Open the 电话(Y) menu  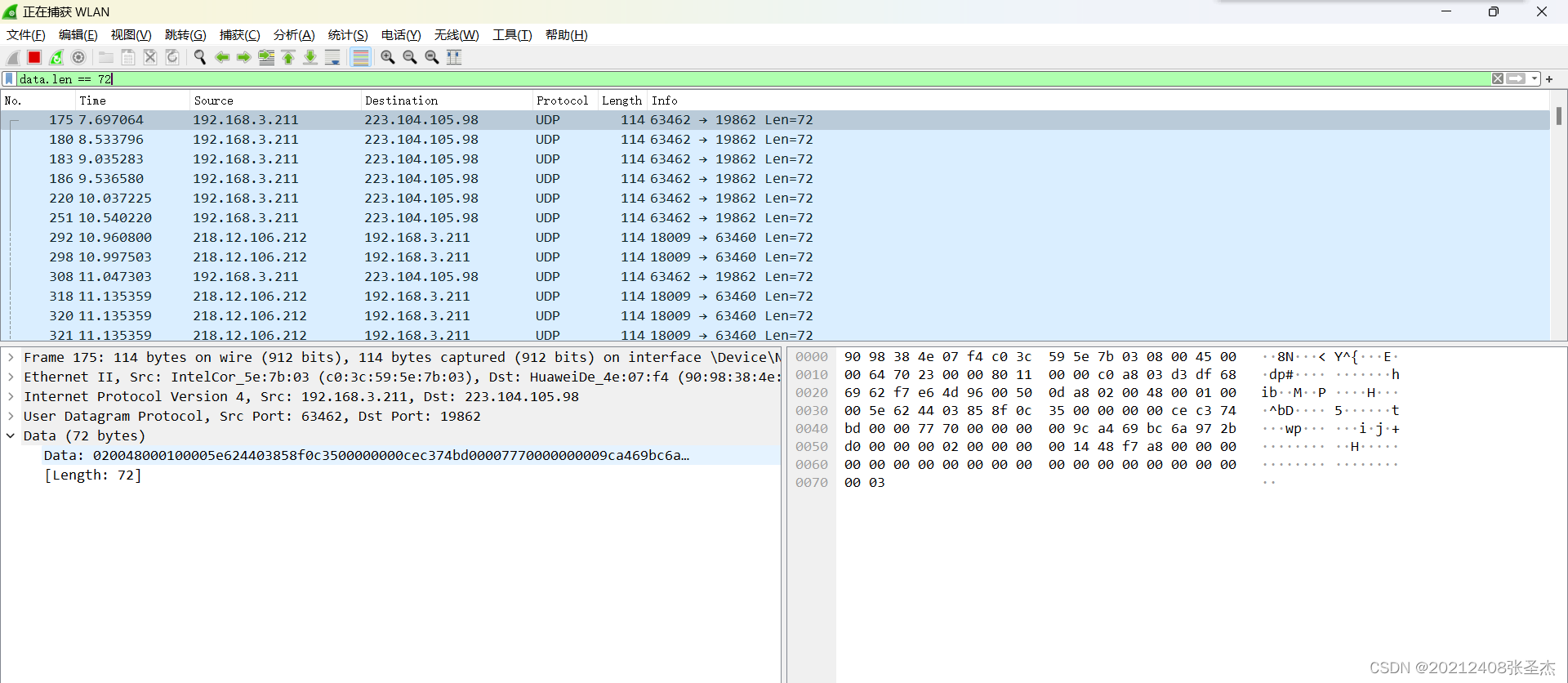pos(401,34)
